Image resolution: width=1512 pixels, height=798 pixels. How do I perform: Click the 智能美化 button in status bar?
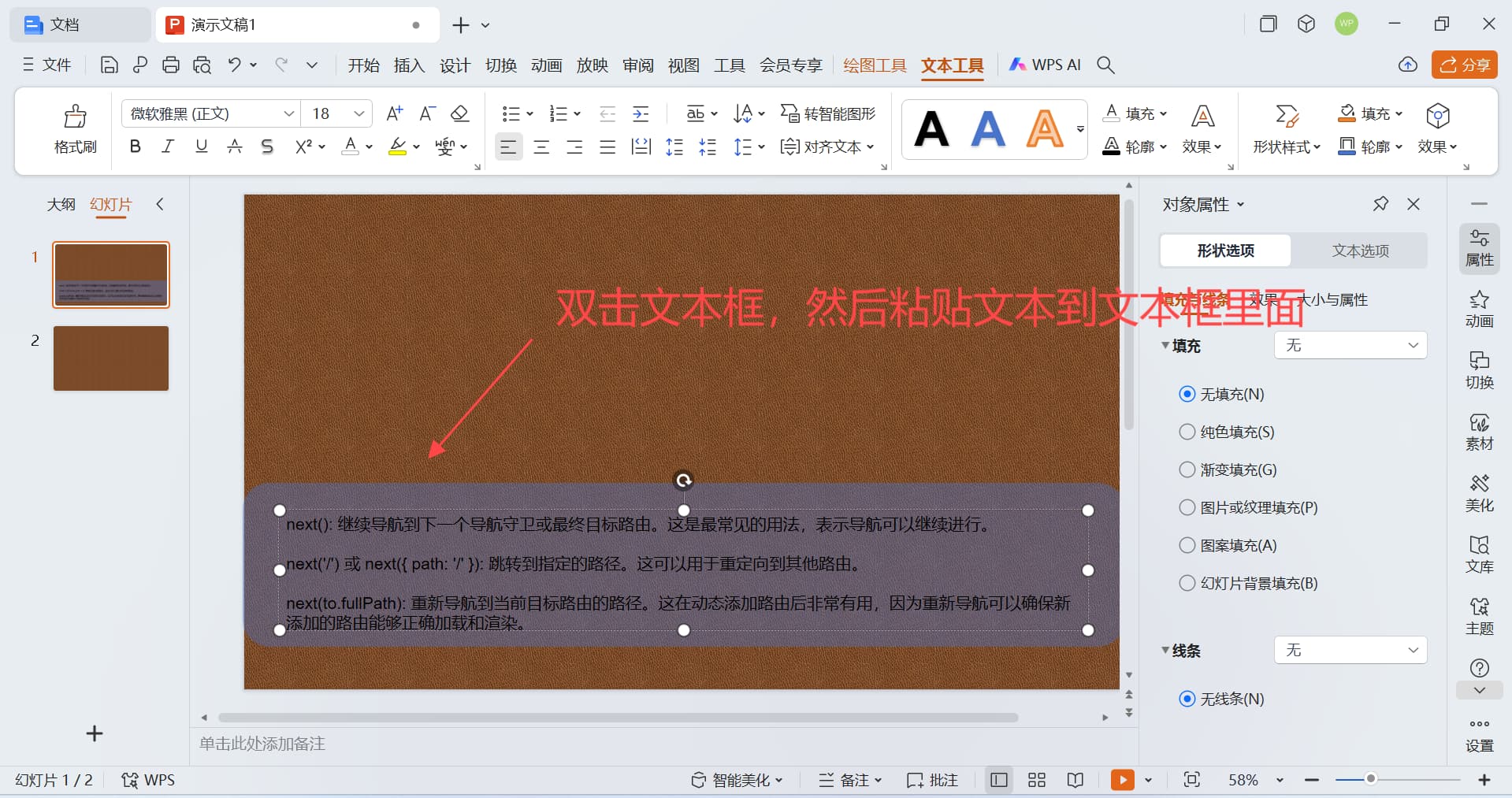(x=737, y=780)
